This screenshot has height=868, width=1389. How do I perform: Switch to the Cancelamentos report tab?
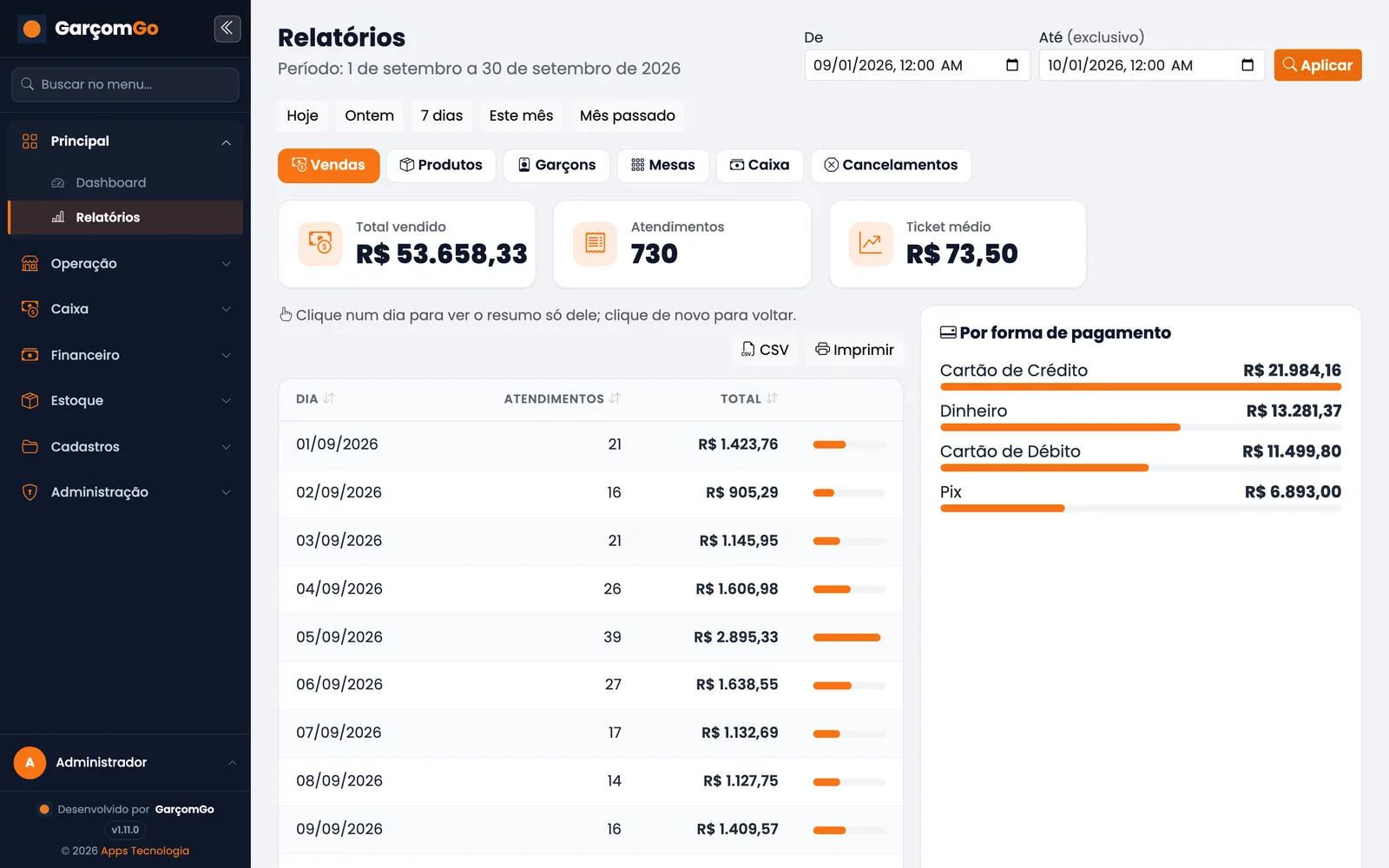891,165
